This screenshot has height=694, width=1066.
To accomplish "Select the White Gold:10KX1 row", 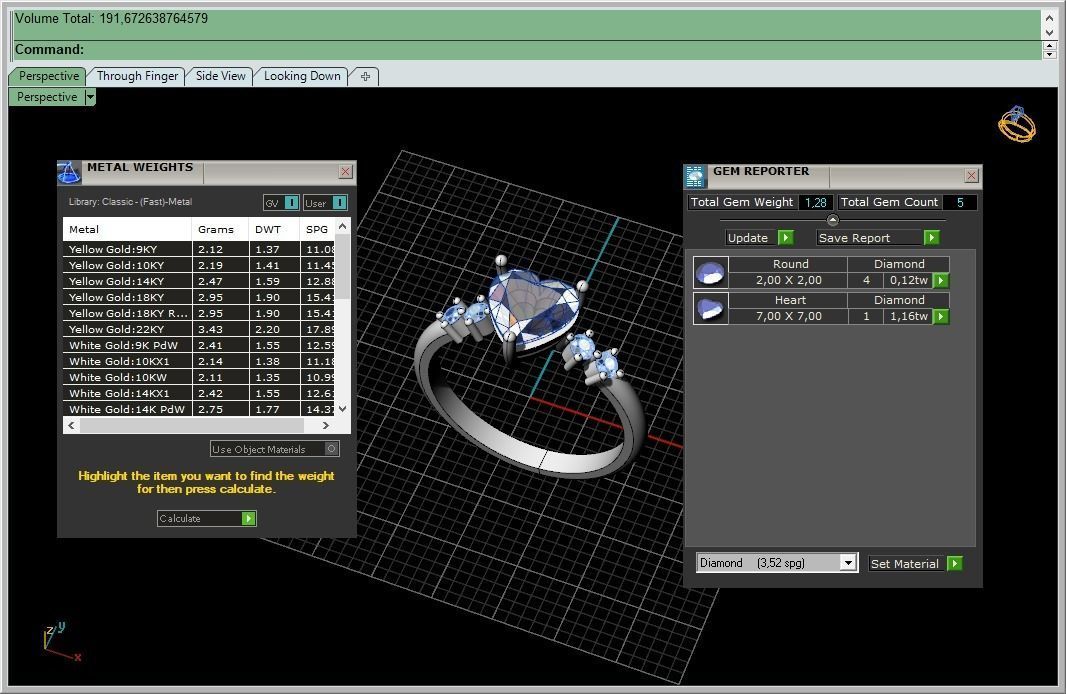I will 199,361.
